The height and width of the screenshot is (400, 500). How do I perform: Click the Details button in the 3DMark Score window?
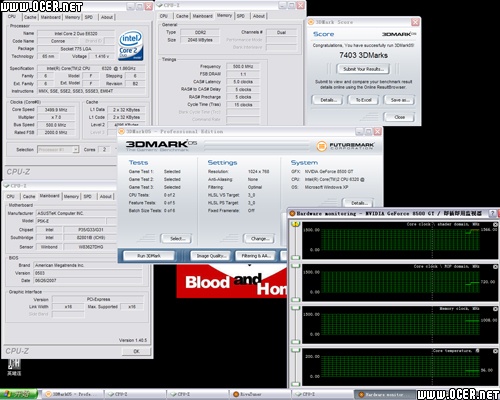(328, 100)
